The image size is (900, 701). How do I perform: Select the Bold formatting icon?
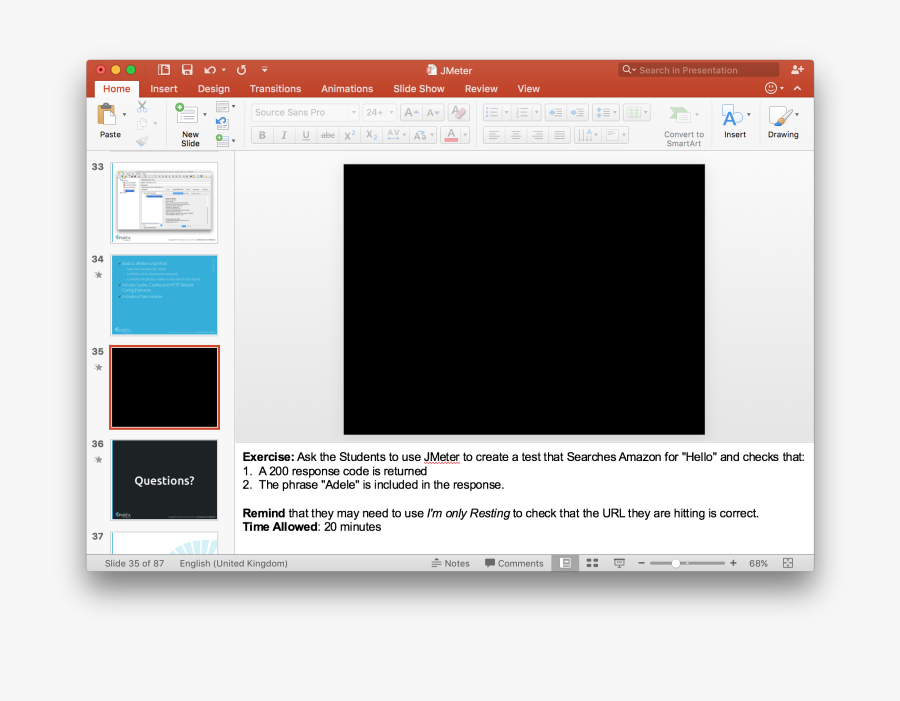coord(261,135)
